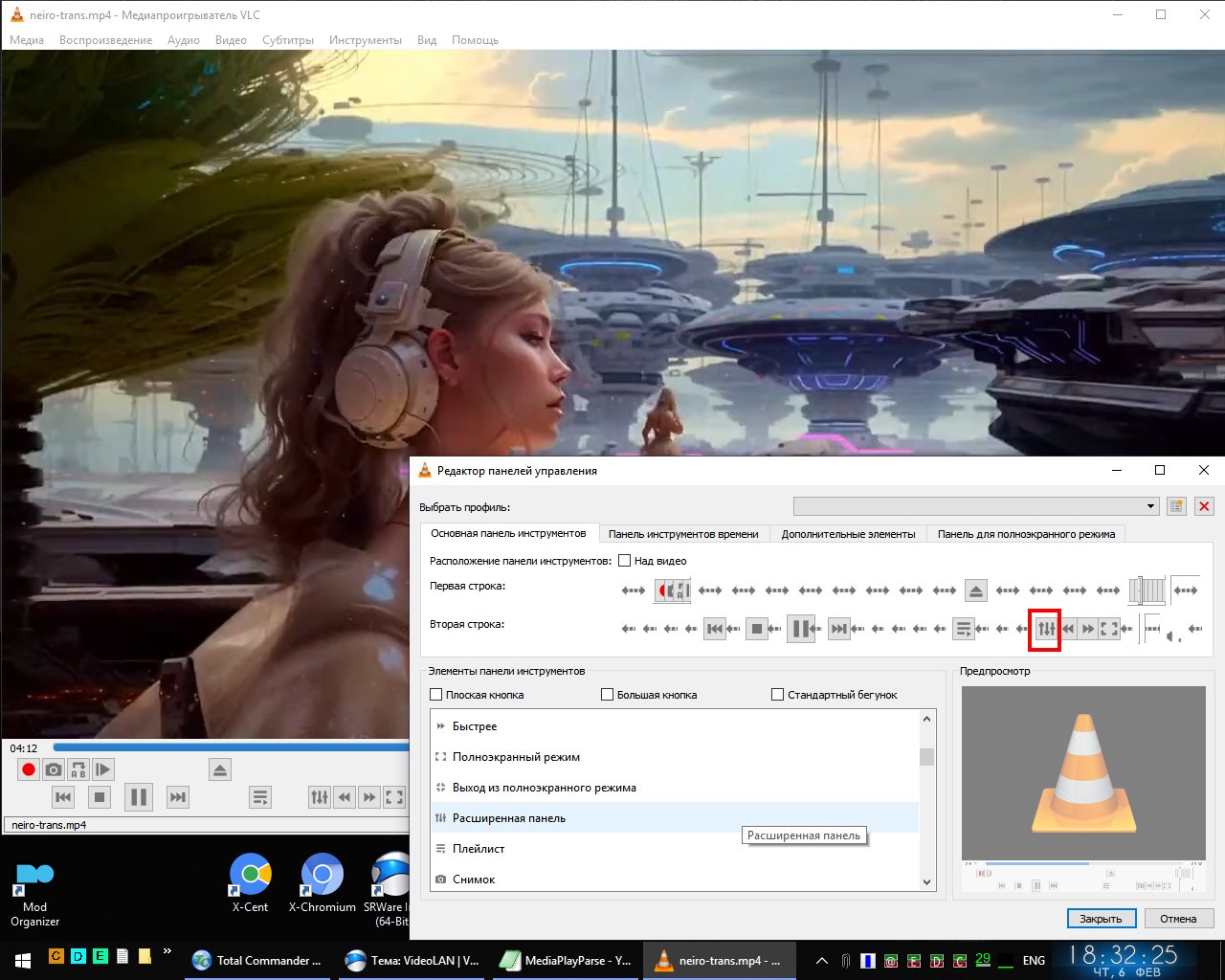The height and width of the screenshot is (980, 1225).
Task: Switch to 'Основная панель инструментов' tab
Action: (508, 533)
